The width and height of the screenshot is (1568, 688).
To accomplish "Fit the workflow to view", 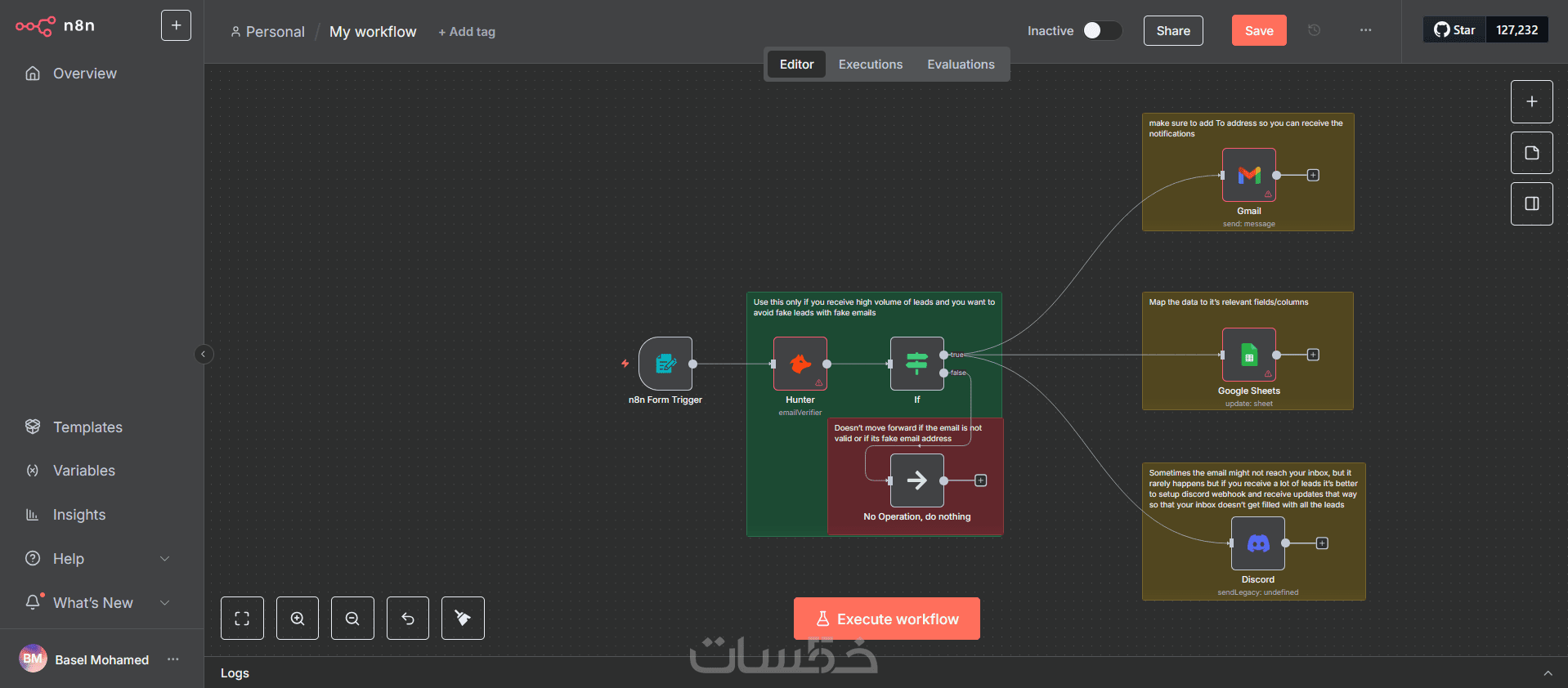I will [x=242, y=618].
